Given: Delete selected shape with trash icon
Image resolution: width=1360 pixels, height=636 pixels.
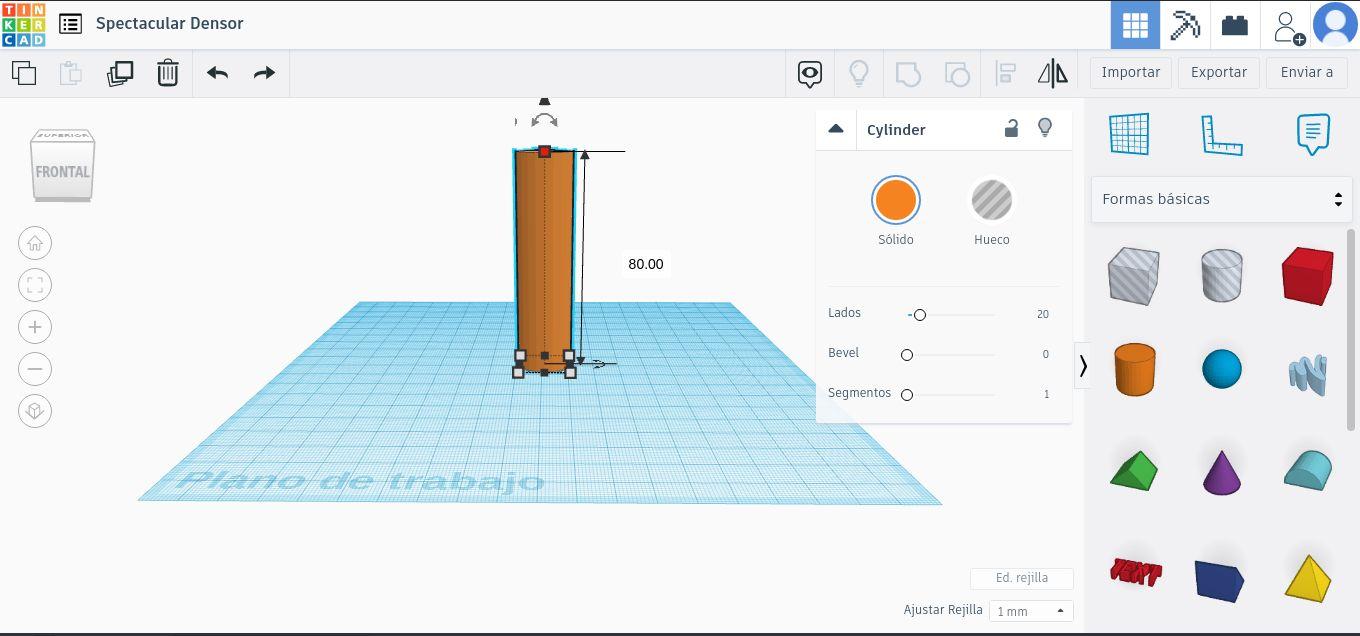Looking at the screenshot, I should (x=168, y=73).
